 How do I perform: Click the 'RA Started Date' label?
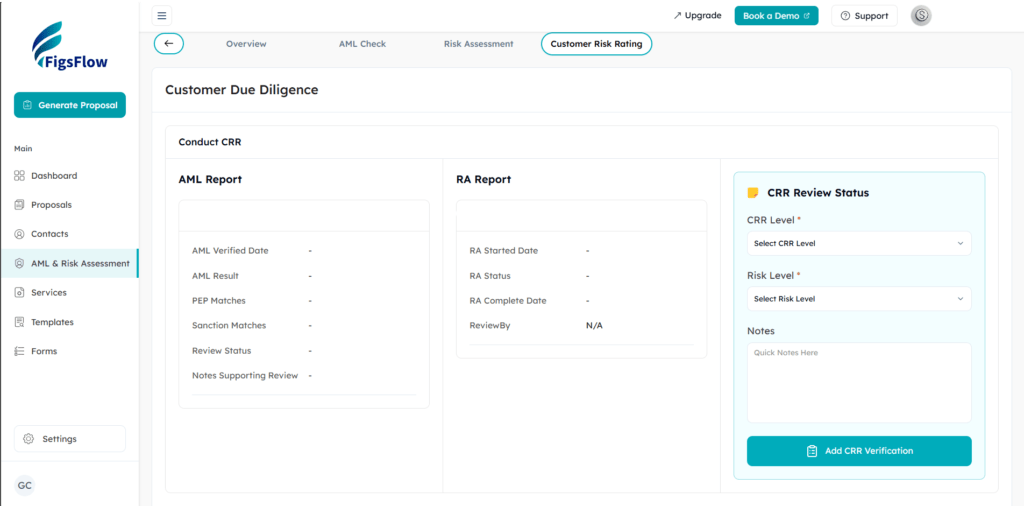[504, 251]
